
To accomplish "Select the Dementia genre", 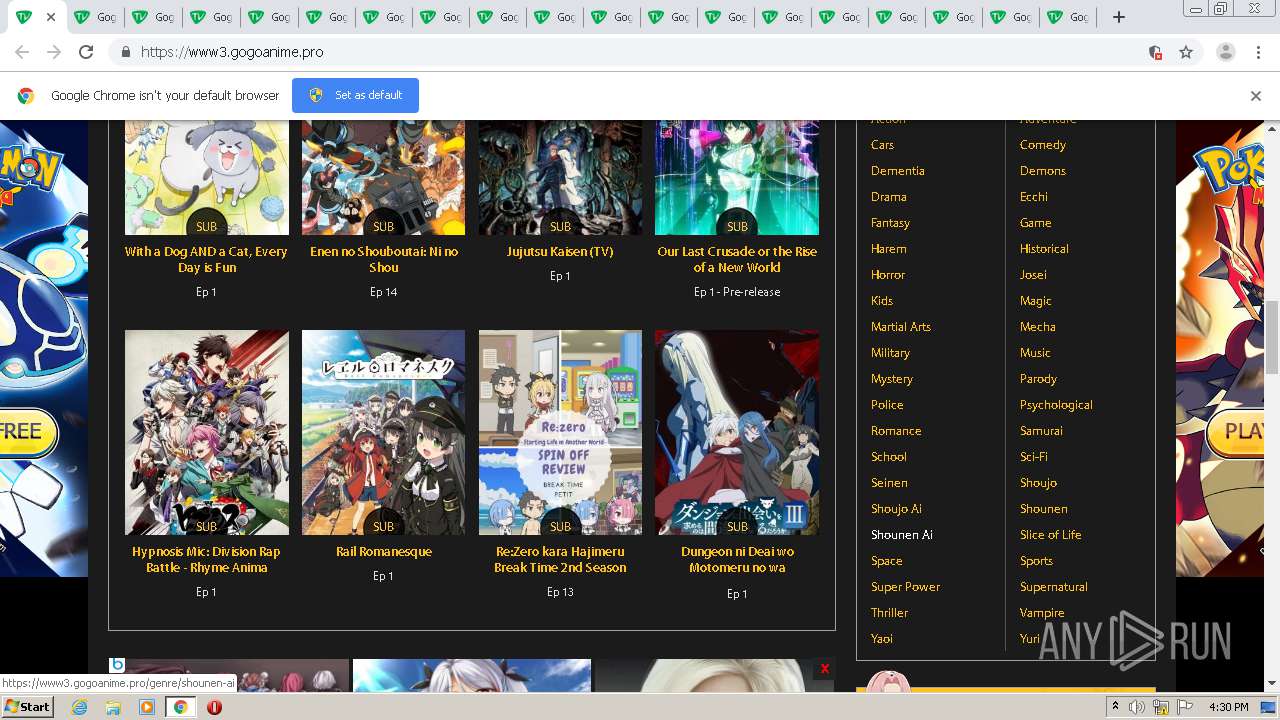I will (897, 171).
